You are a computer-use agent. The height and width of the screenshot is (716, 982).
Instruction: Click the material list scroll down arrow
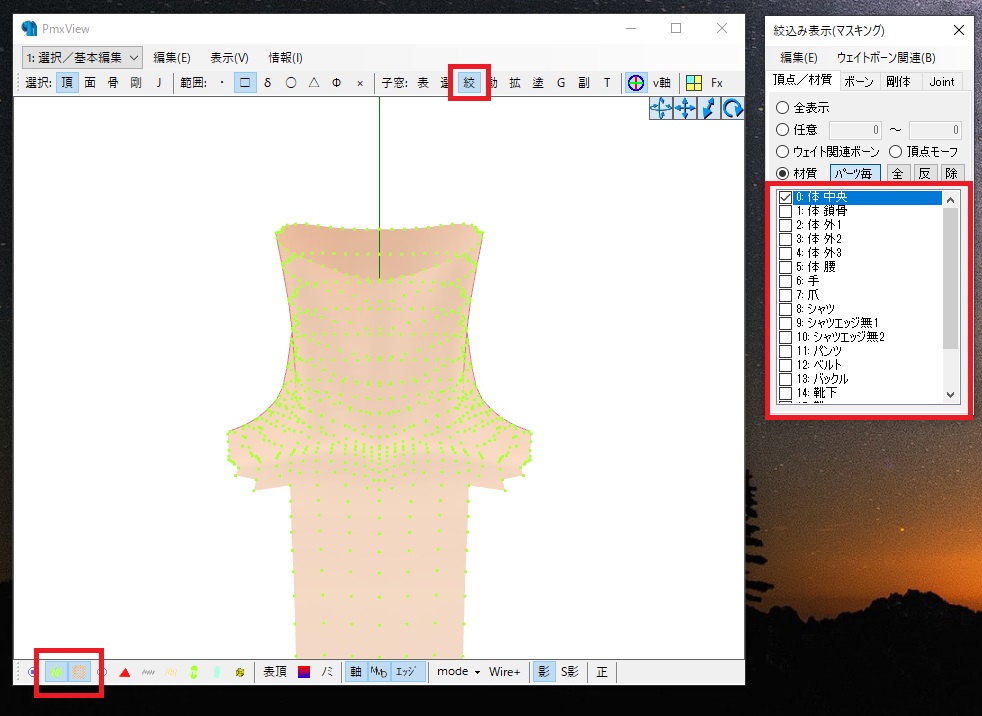click(951, 395)
